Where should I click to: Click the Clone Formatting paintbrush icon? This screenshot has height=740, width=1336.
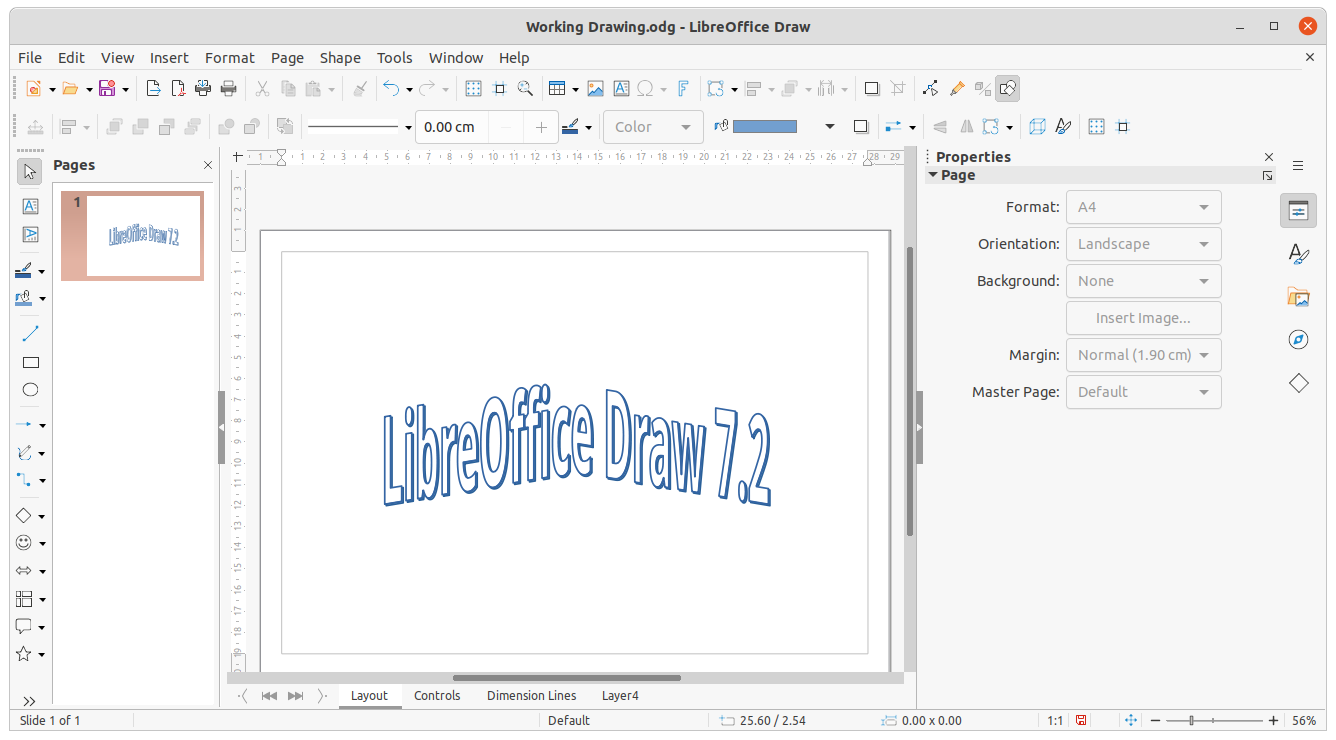tap(361, 89)
